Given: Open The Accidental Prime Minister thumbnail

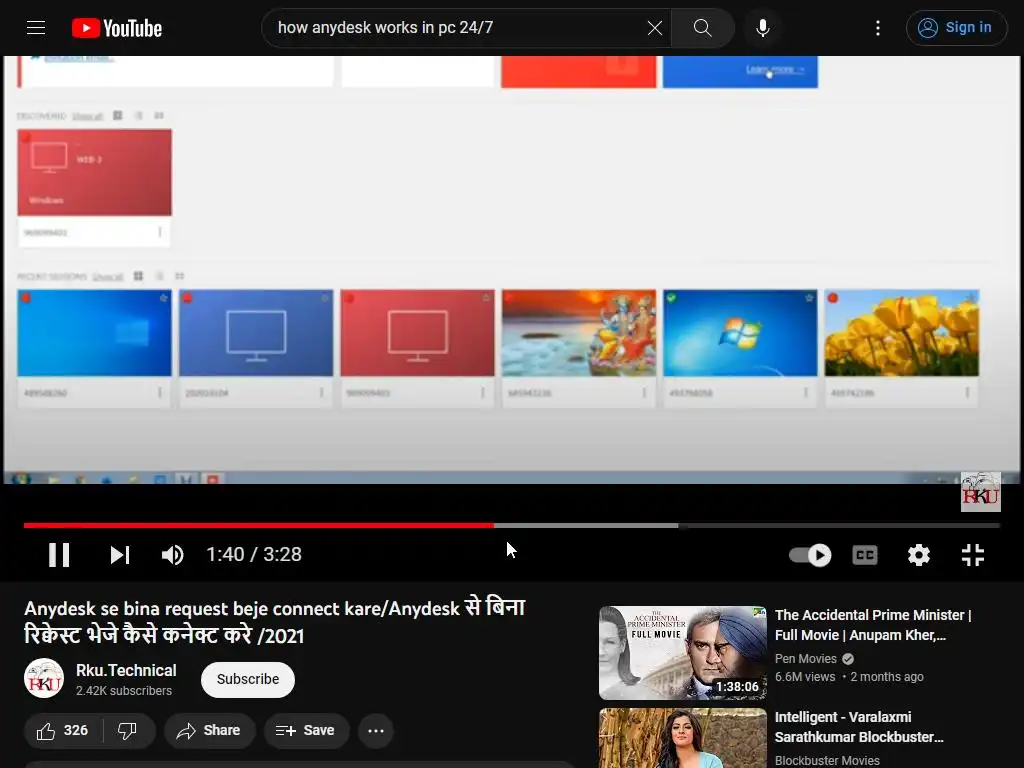Looking at the screenshot, I should pos(682,653).
